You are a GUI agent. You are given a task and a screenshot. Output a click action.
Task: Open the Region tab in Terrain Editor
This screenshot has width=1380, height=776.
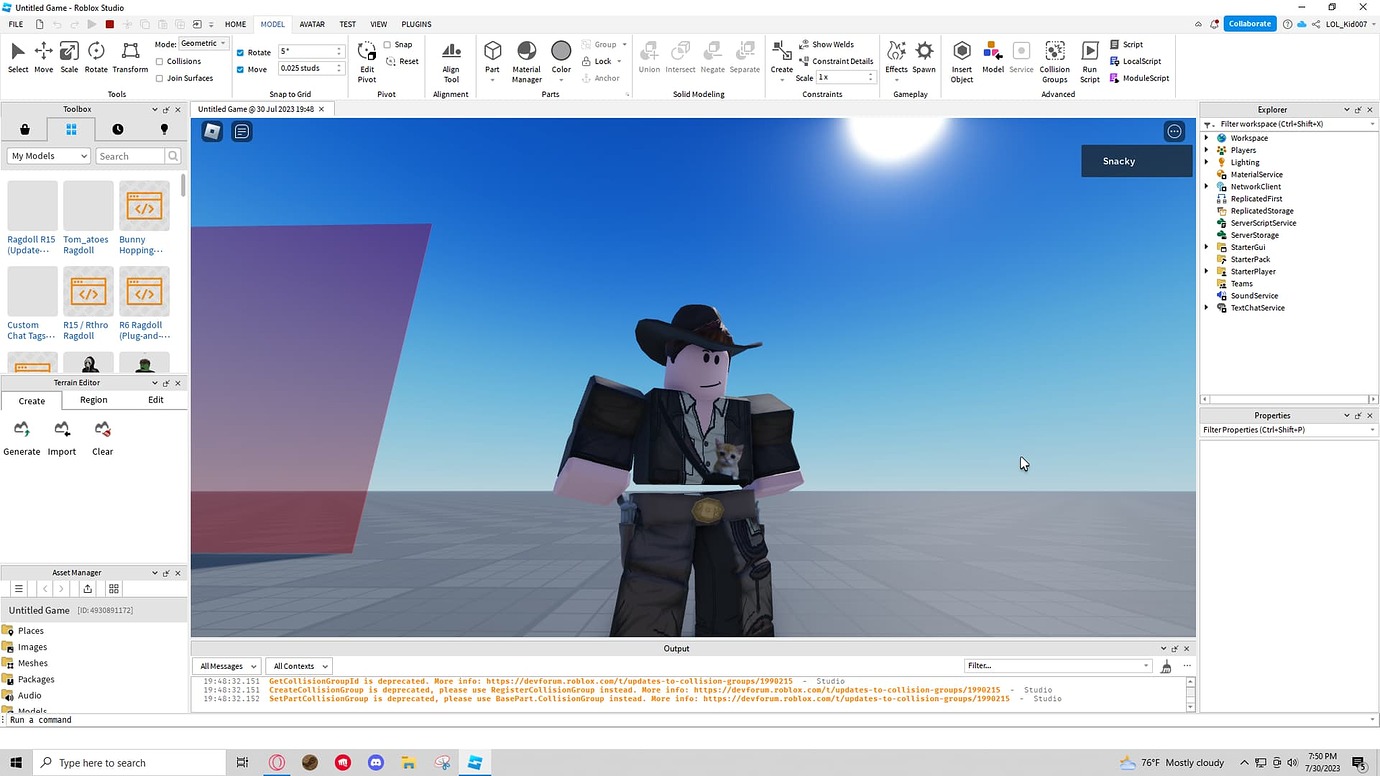pyautogui.click(x=93, y=399)
